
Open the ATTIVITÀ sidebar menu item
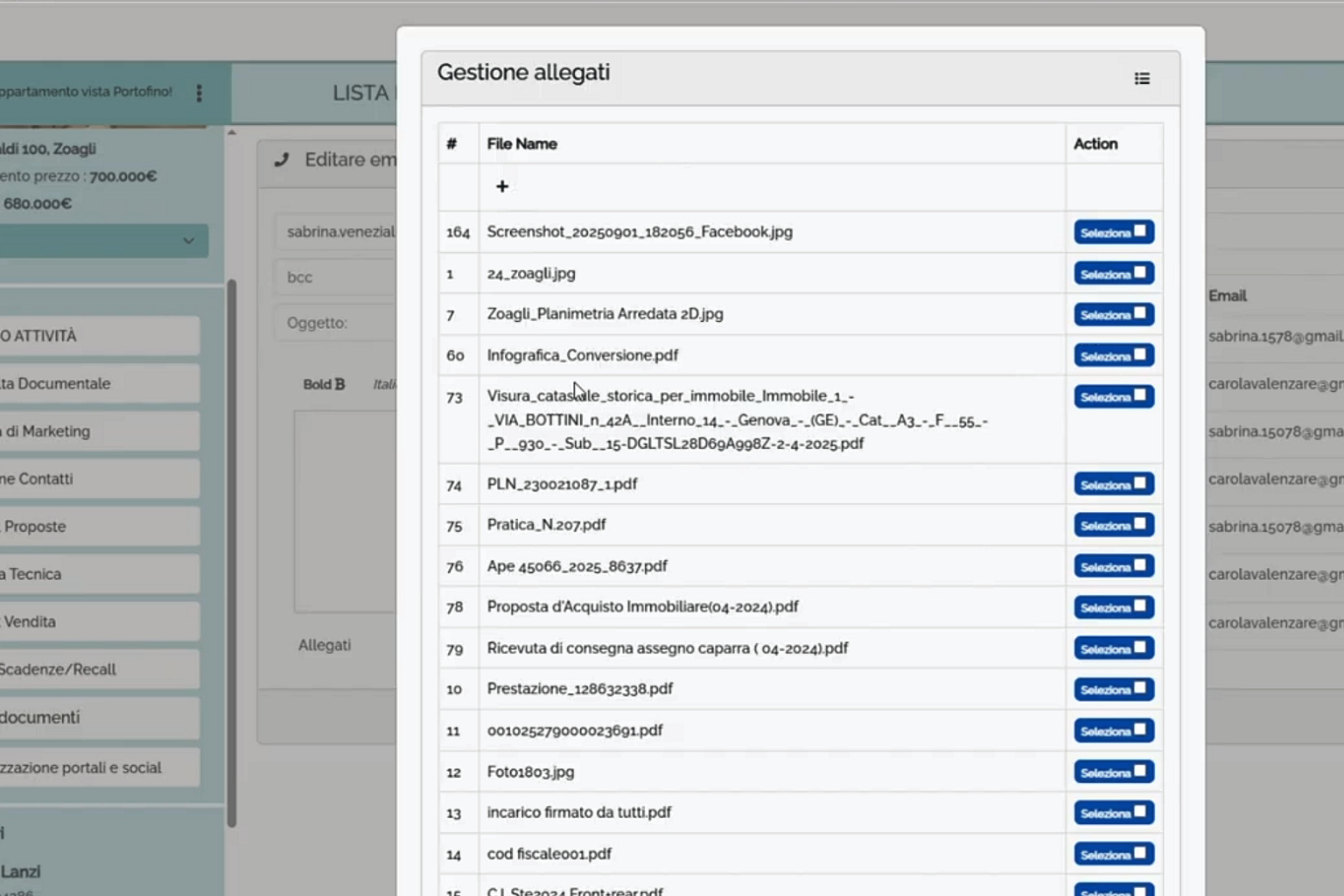coord(99,336)
